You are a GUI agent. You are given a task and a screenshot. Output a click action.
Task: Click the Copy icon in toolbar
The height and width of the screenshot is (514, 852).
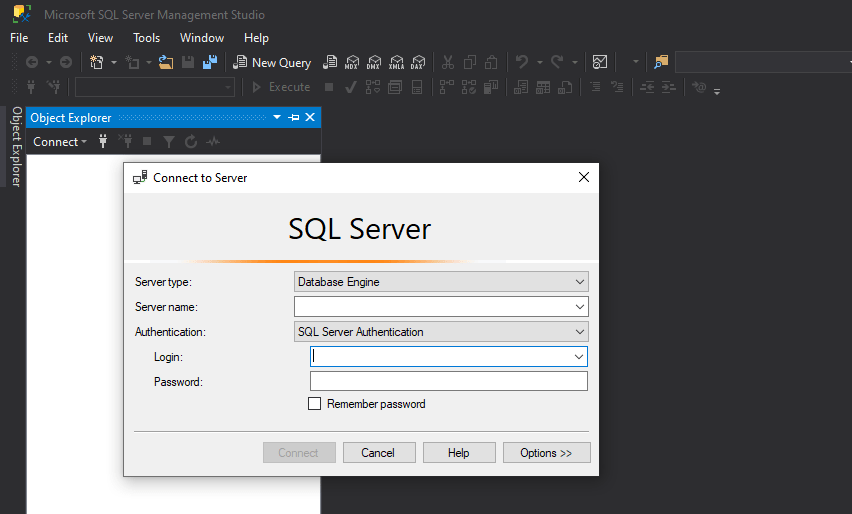pos(470,62)
